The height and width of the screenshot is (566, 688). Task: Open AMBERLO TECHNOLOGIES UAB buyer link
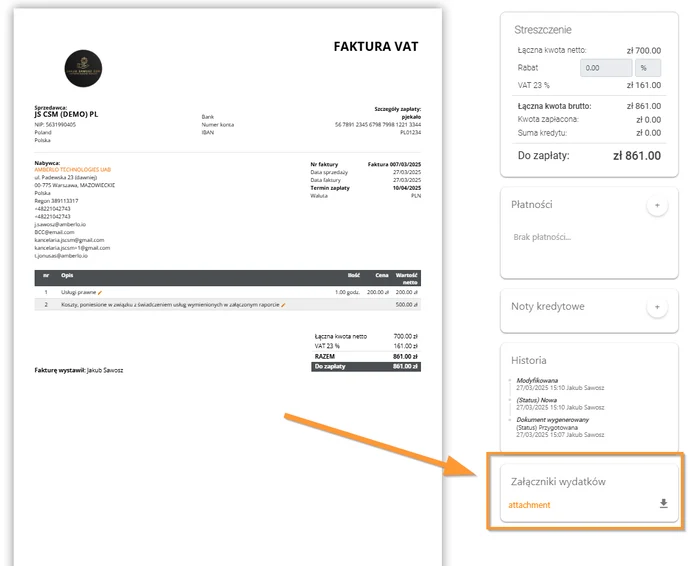(73, 169)
